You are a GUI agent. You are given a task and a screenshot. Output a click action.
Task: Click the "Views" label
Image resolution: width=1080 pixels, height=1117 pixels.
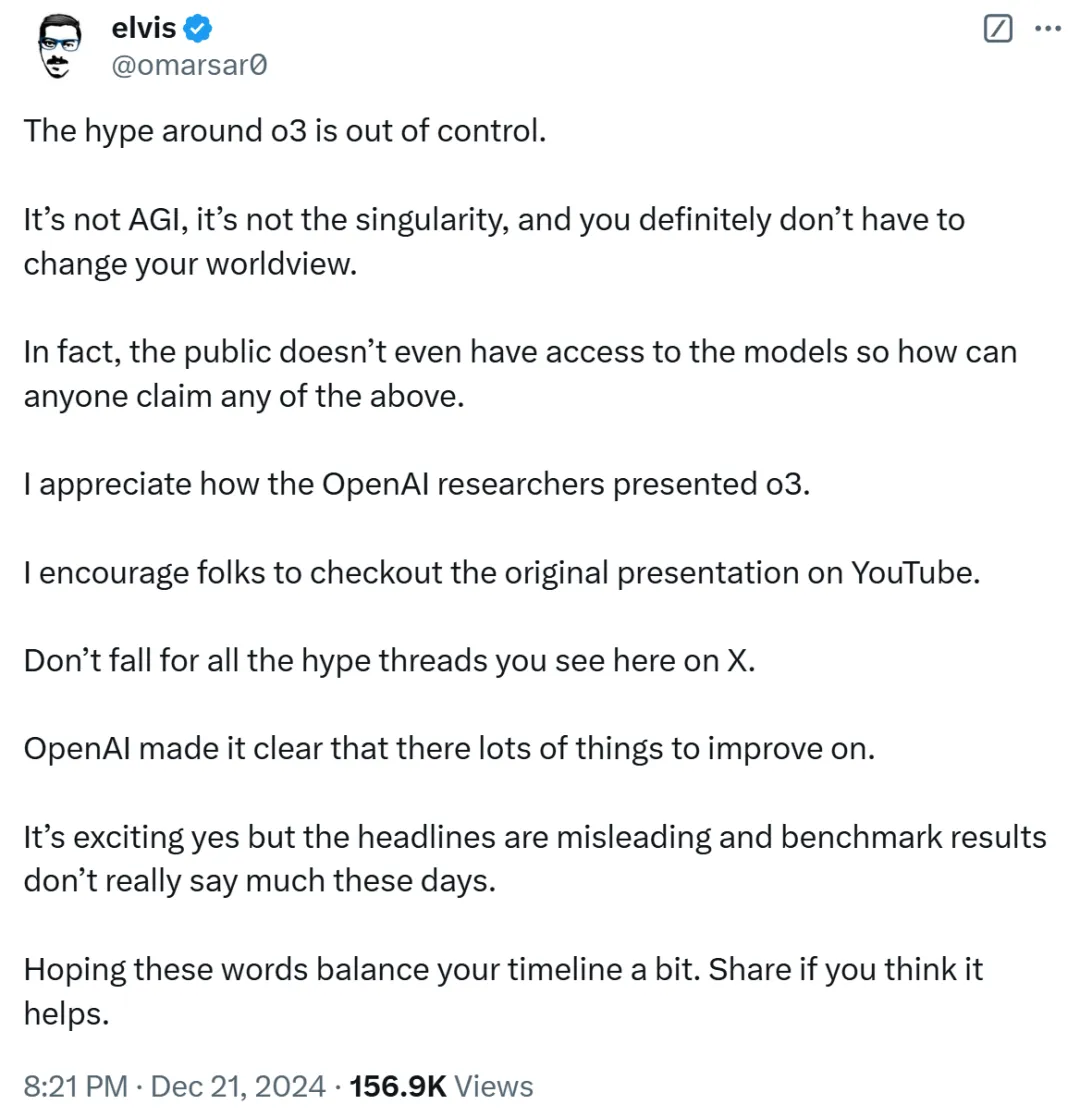tap(493, 1086)
